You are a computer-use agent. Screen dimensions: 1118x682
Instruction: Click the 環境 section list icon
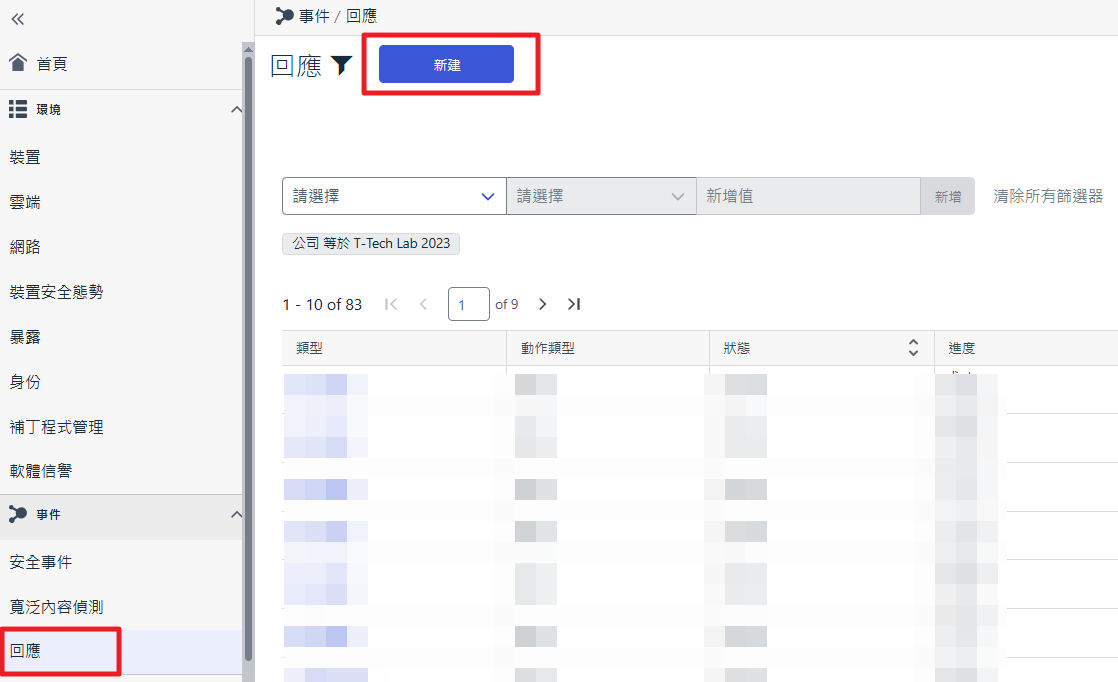(x=18, y=109)
